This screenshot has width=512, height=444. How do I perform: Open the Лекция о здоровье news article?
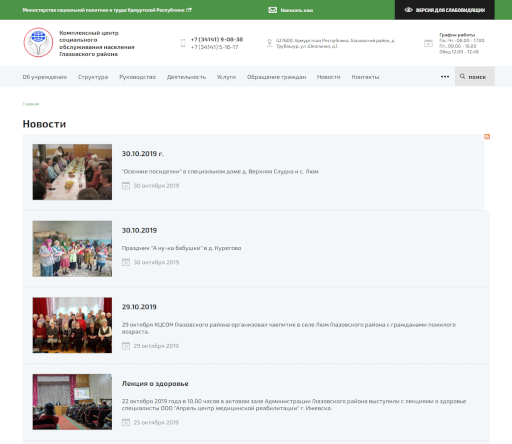[x=155, y=384]
